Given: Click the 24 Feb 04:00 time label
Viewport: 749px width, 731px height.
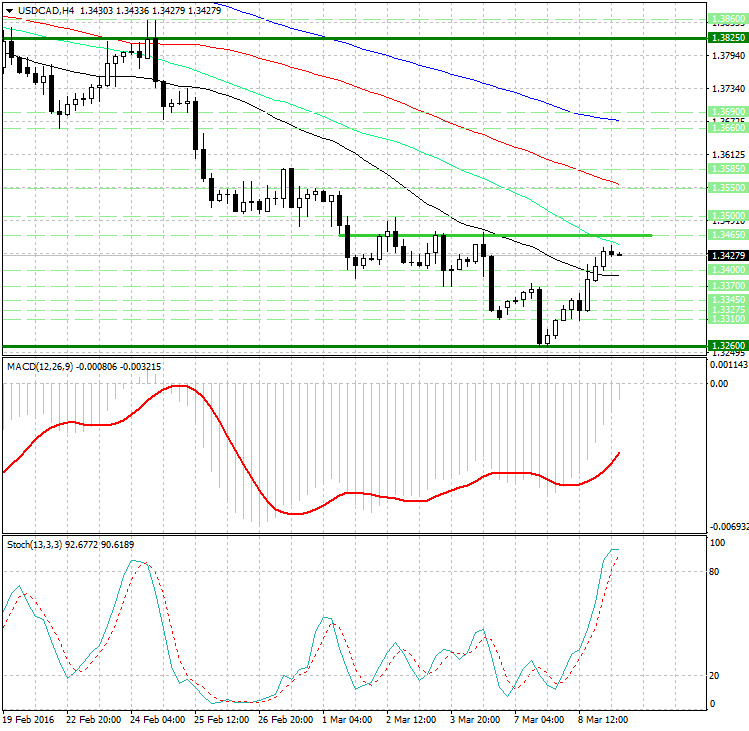Looking at the screenshot, I should pyautogui.click(x=158, y=720).
